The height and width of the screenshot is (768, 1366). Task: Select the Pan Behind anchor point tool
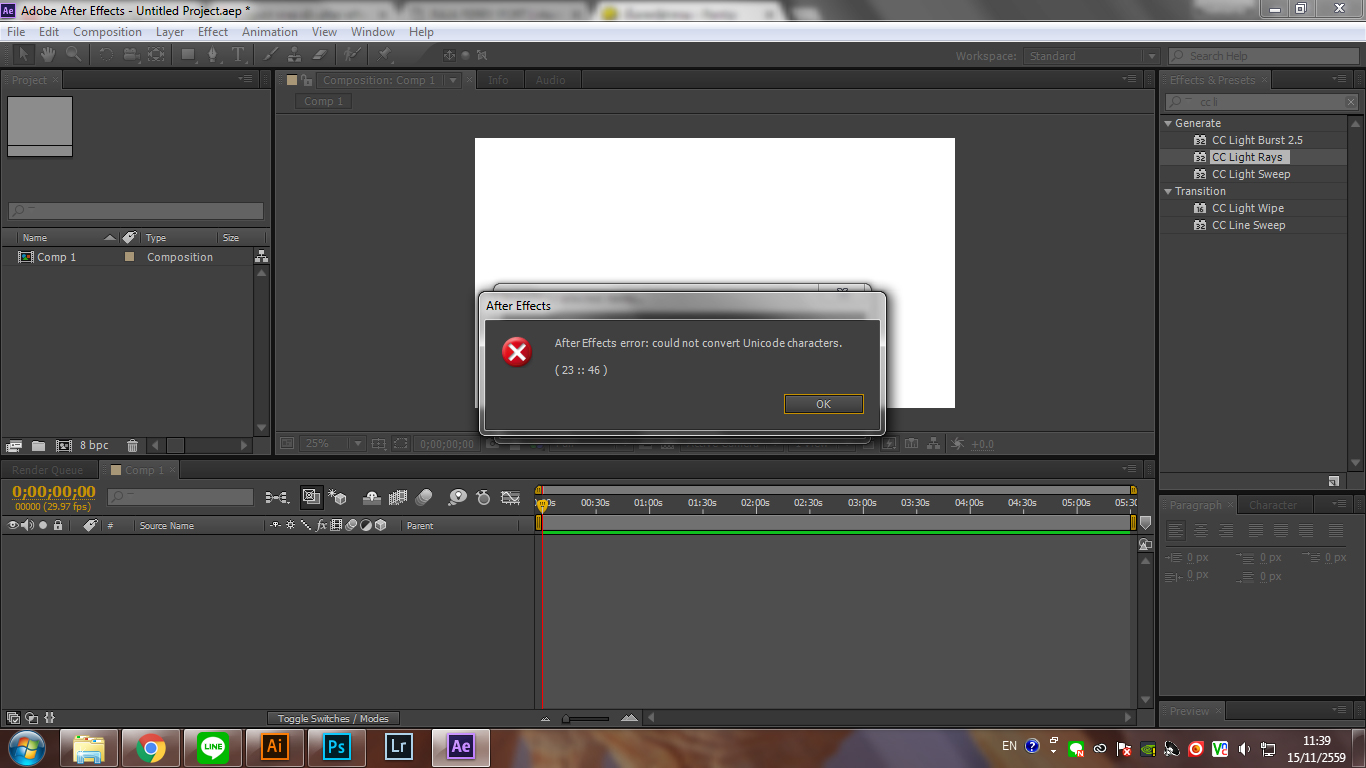pyautogui.click(x=156, y=54)
